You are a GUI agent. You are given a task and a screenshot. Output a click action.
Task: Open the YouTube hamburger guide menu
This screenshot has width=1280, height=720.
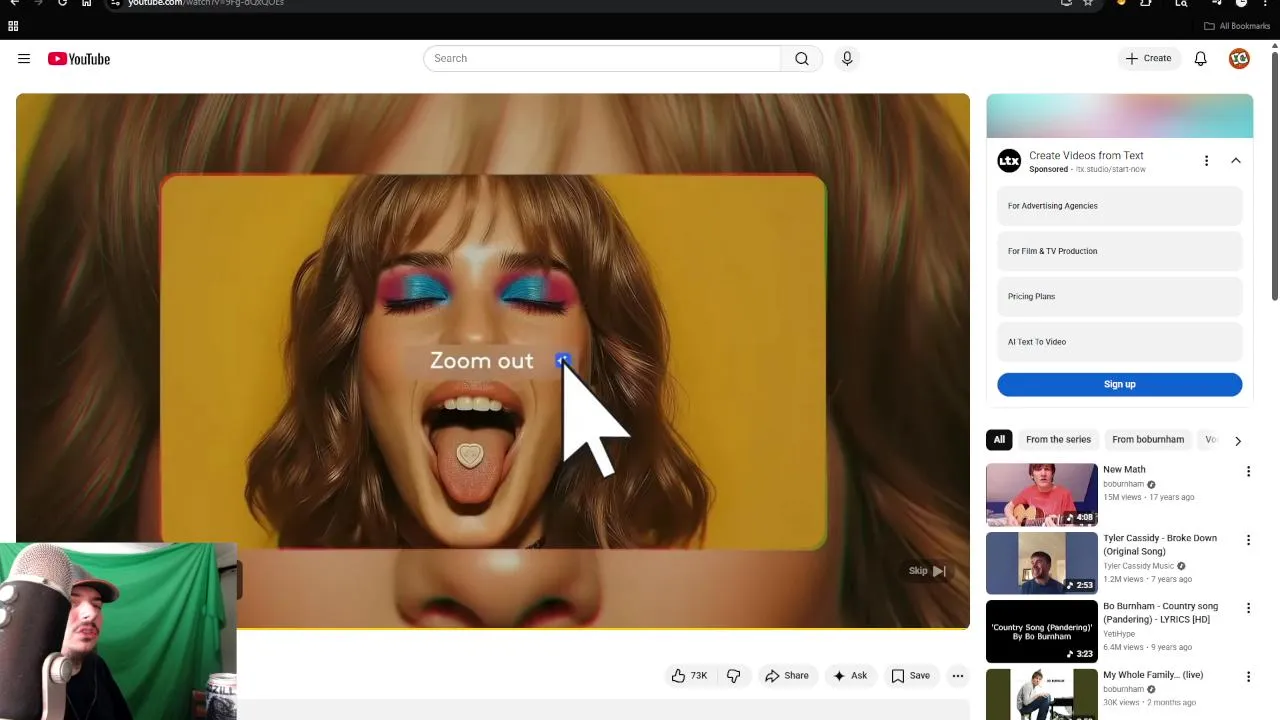pyautogui.click(x=24, y=59)
